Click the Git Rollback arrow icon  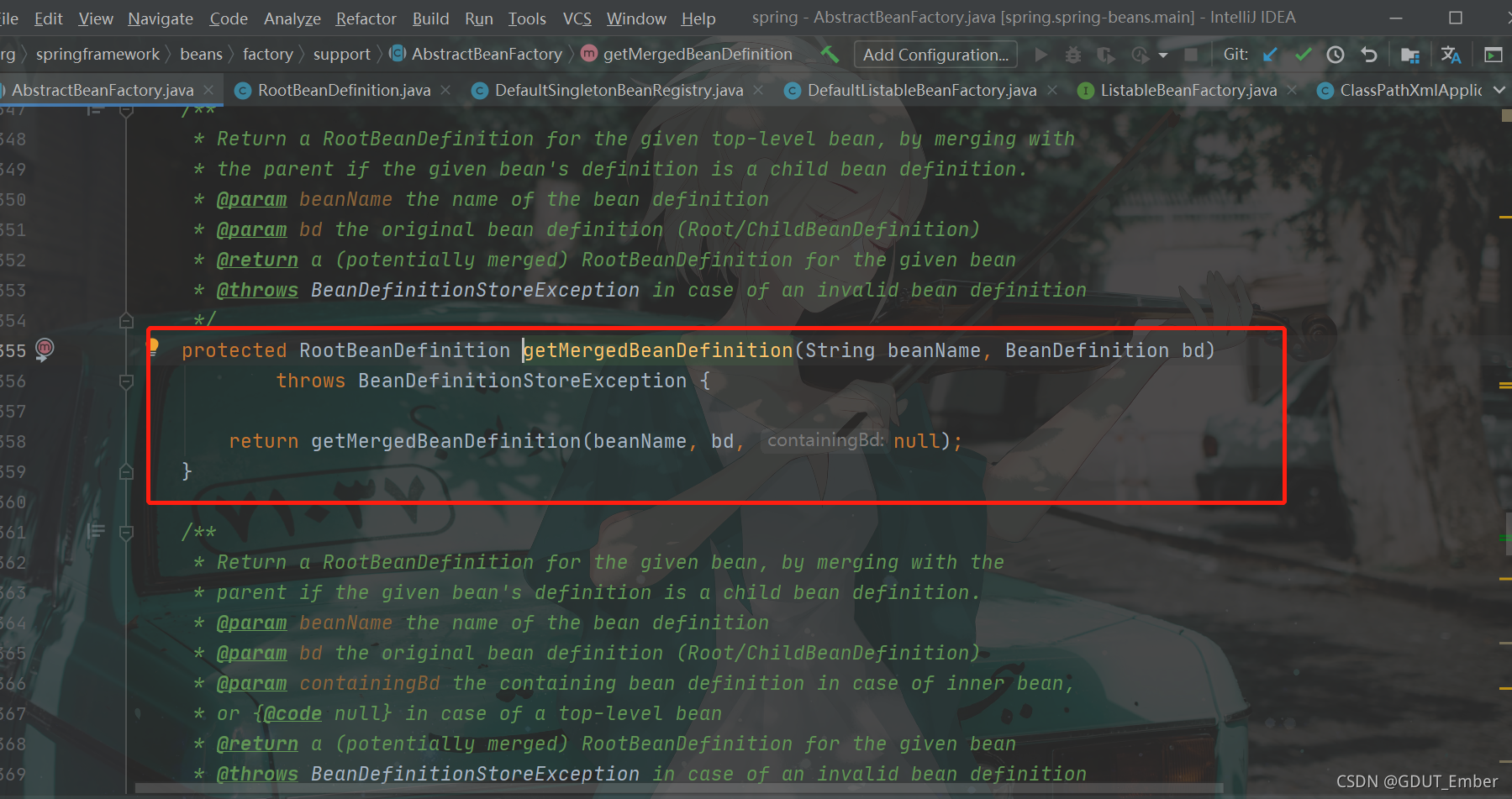point(1369,55)
